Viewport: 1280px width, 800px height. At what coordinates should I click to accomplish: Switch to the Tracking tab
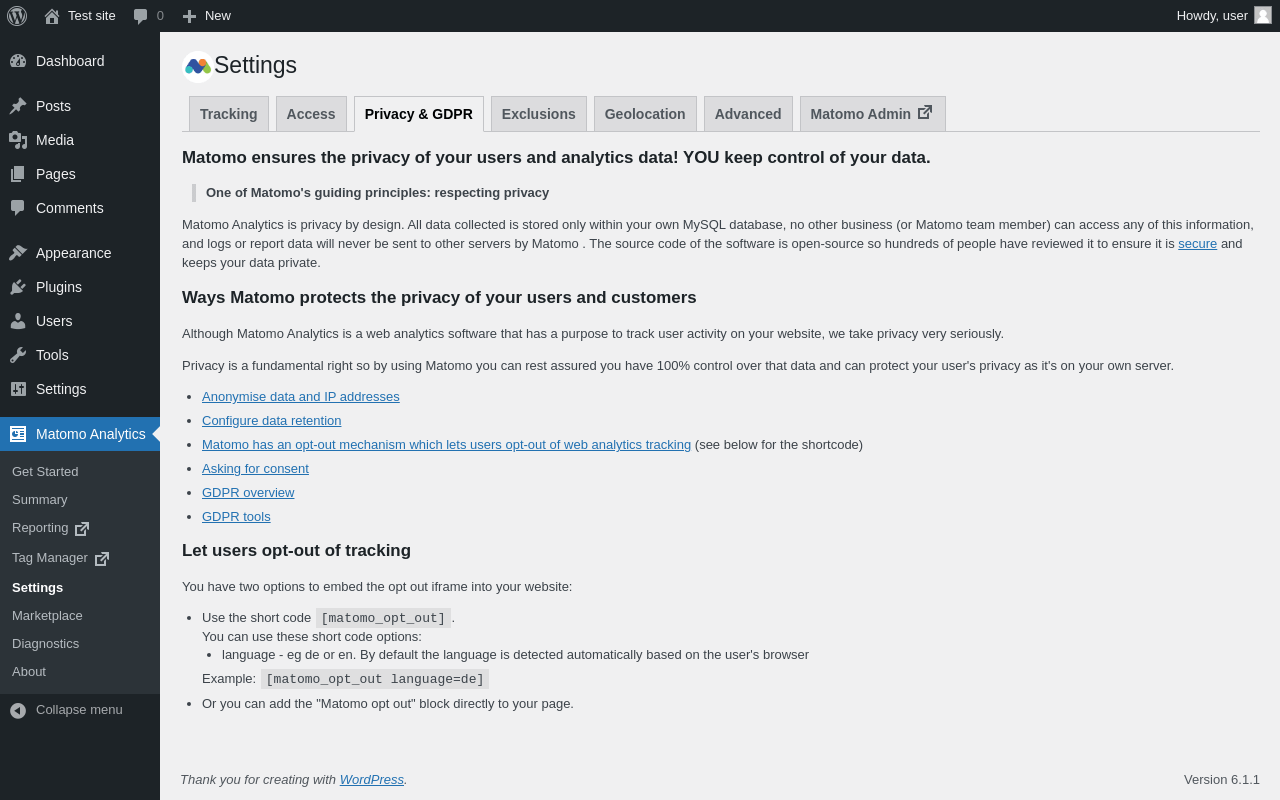(228, 114)
